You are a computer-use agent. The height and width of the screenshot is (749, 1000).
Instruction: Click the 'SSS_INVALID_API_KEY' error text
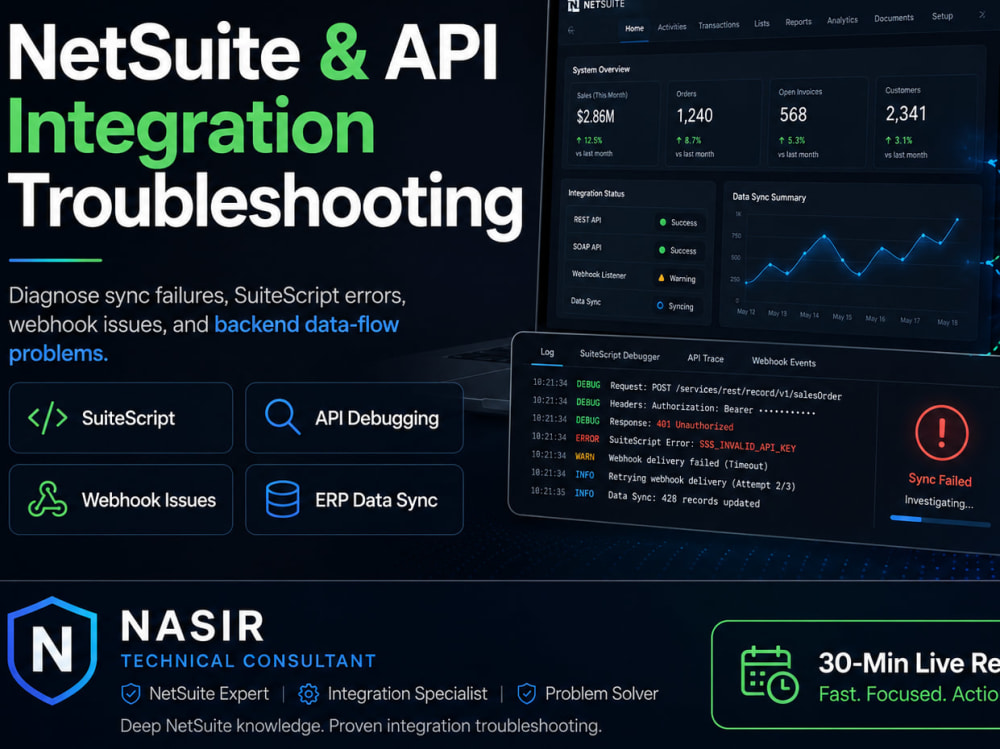click(747, 446)
